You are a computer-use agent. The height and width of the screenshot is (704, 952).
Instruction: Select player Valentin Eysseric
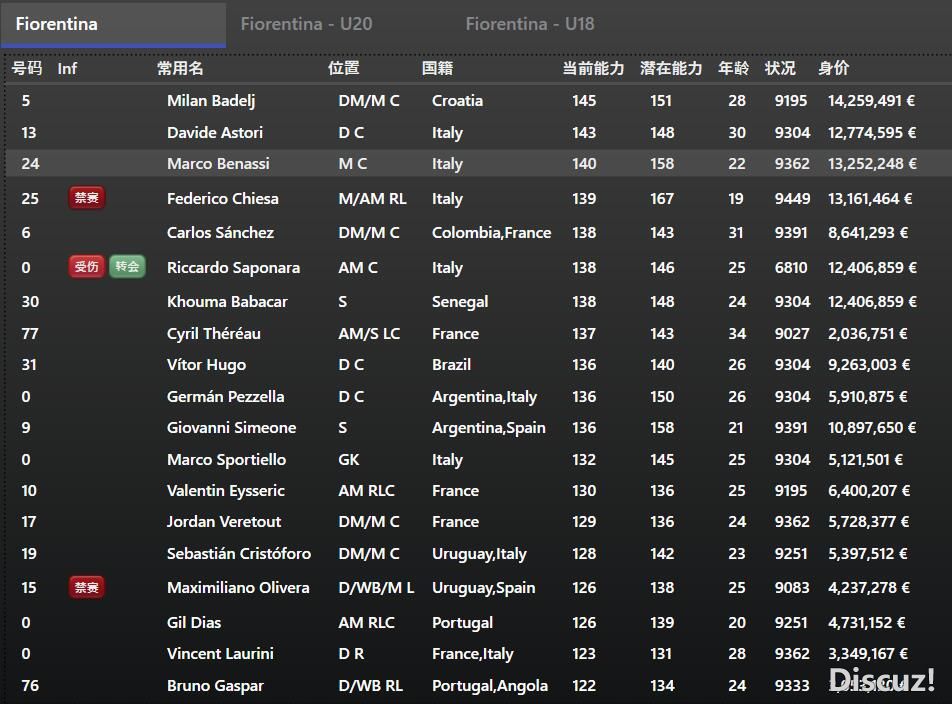coord(226,490)
